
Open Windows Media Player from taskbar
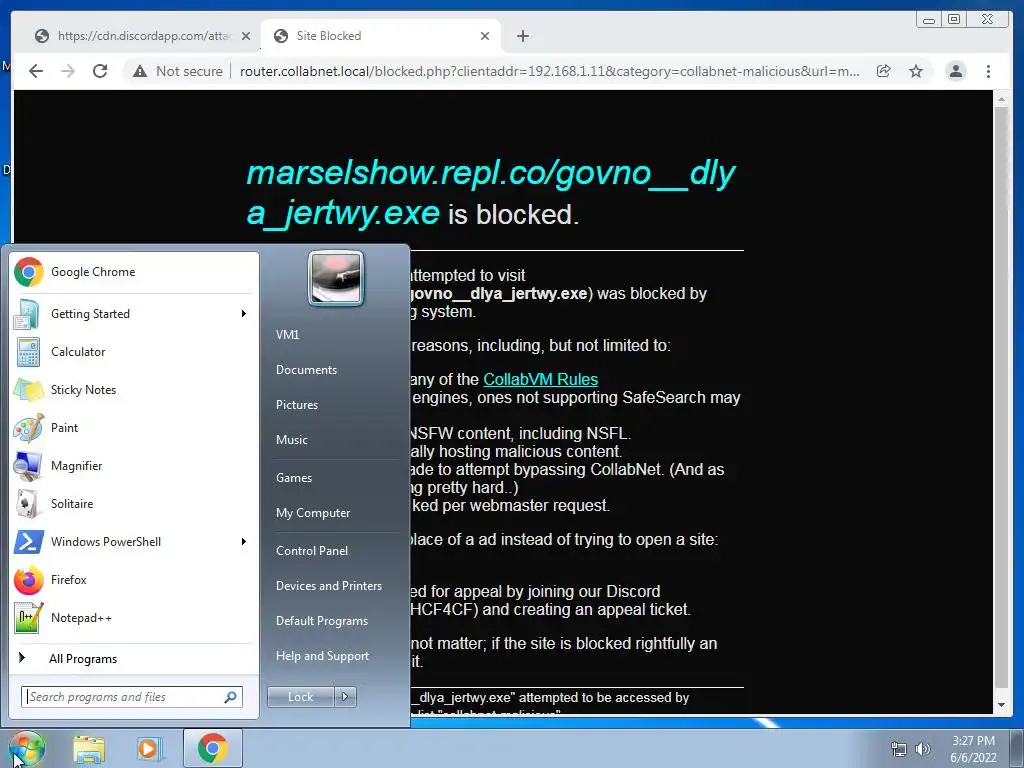click(x=148, y=748)
